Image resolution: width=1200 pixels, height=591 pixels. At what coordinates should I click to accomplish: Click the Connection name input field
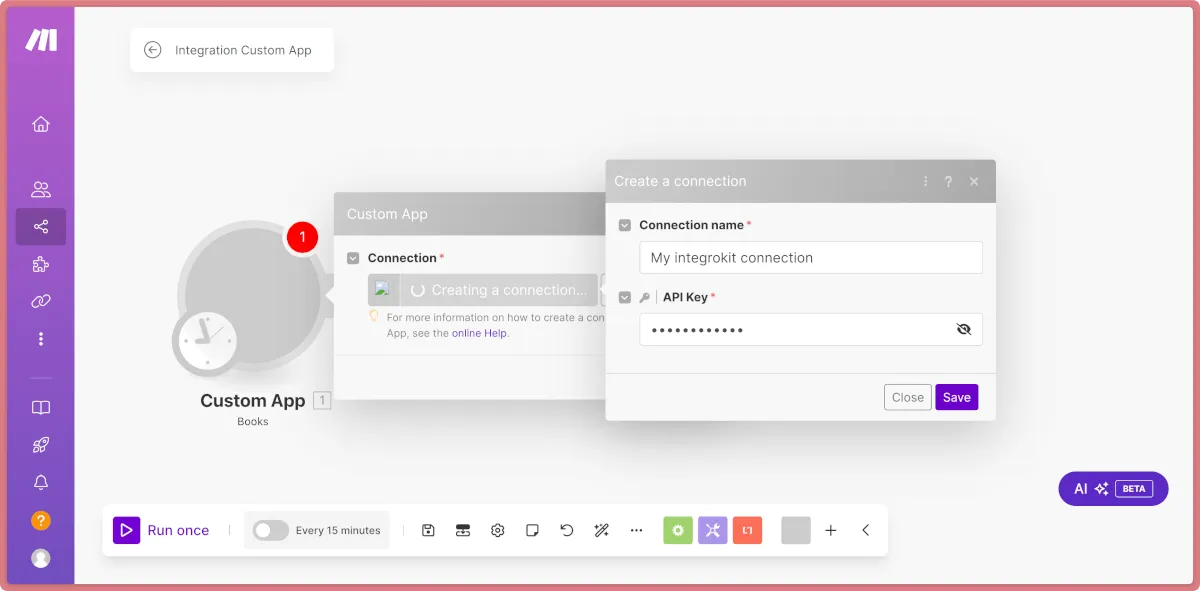point(811,257)
